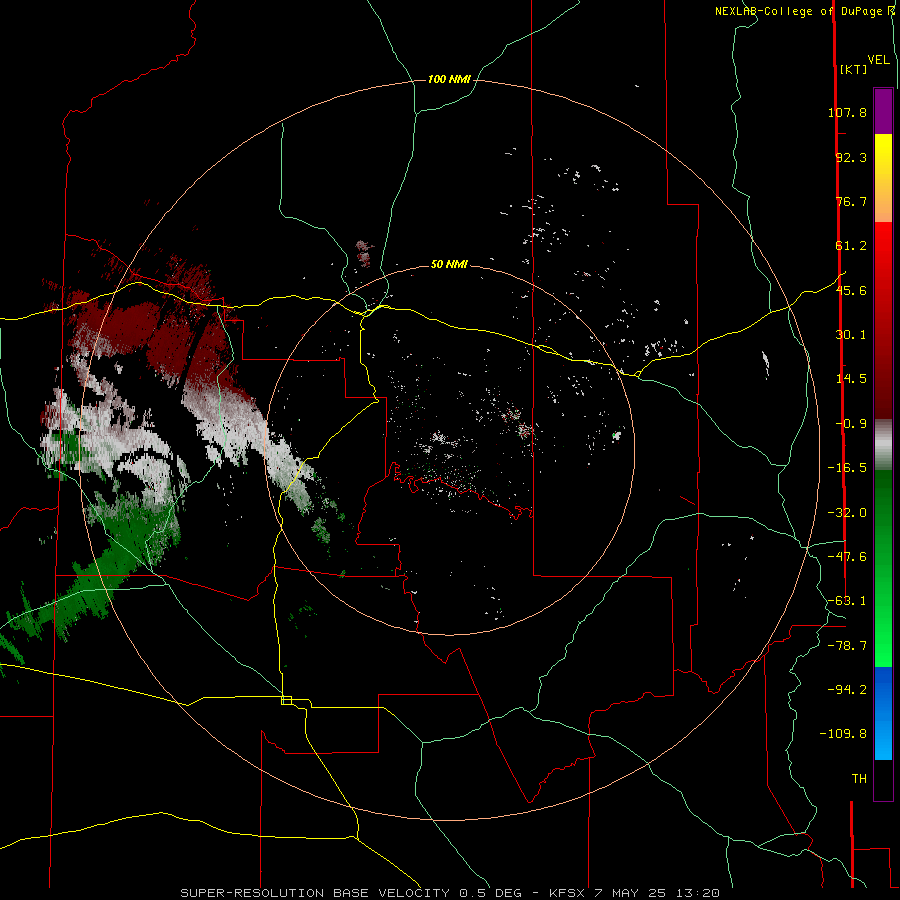Click the TH label on the legend

pos(859,778)
